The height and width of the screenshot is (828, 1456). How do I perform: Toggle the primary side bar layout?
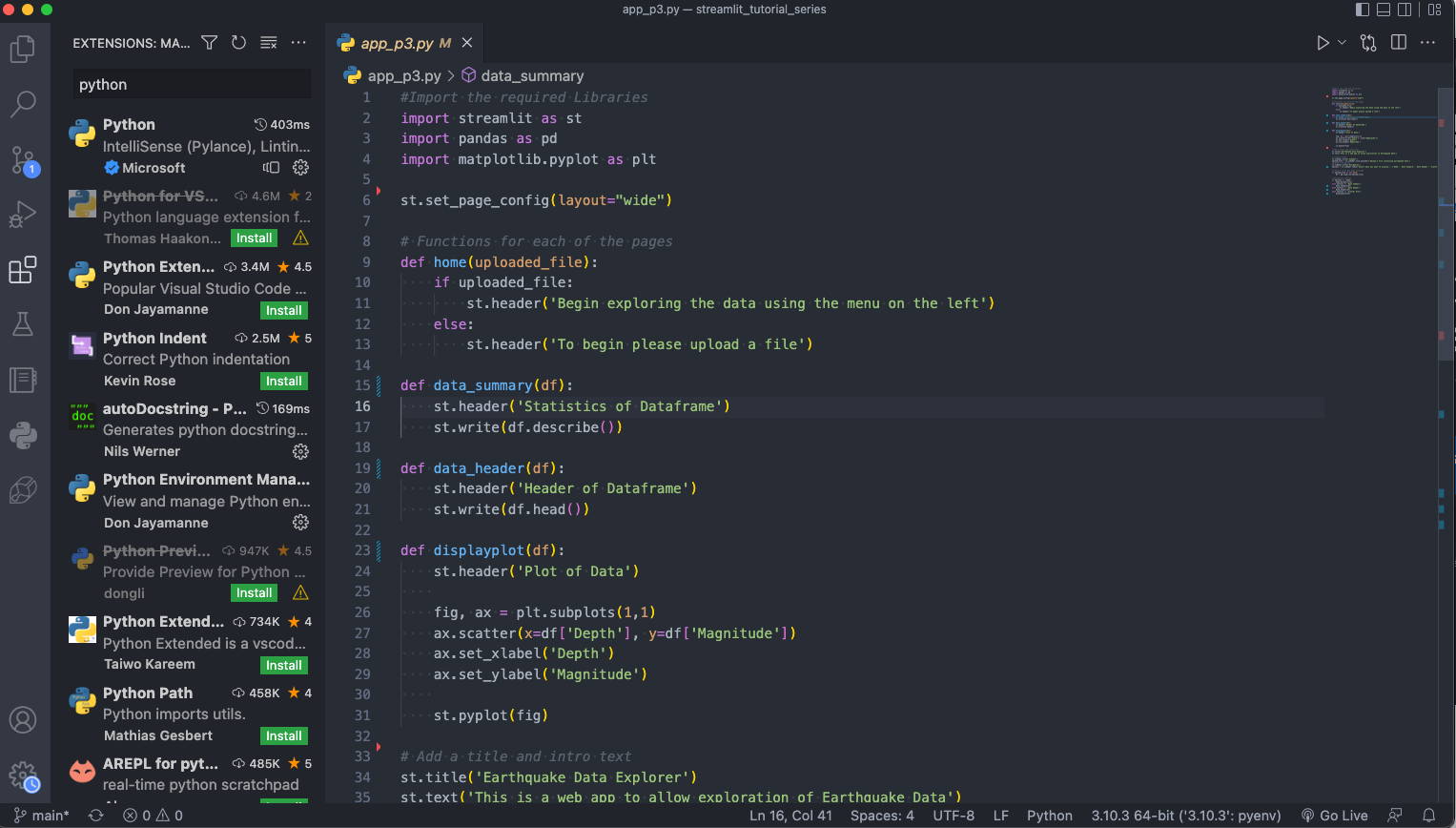[1363, 10]
